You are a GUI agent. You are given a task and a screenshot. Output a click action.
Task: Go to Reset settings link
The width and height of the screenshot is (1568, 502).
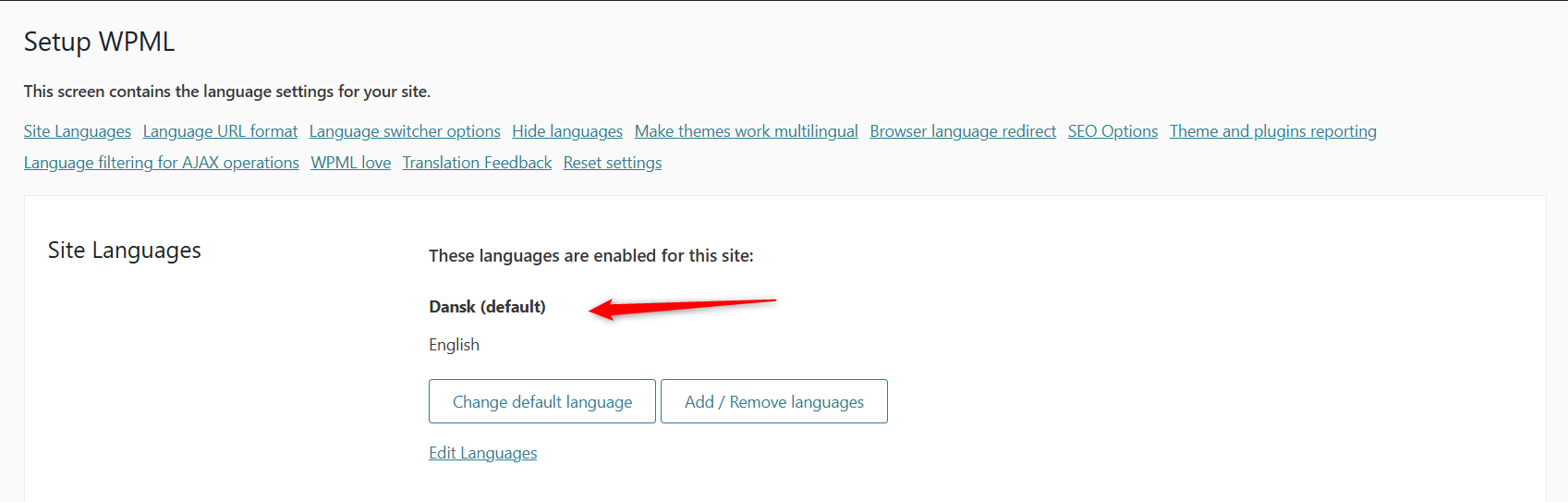pyautogui.click(x=613, y=163)
